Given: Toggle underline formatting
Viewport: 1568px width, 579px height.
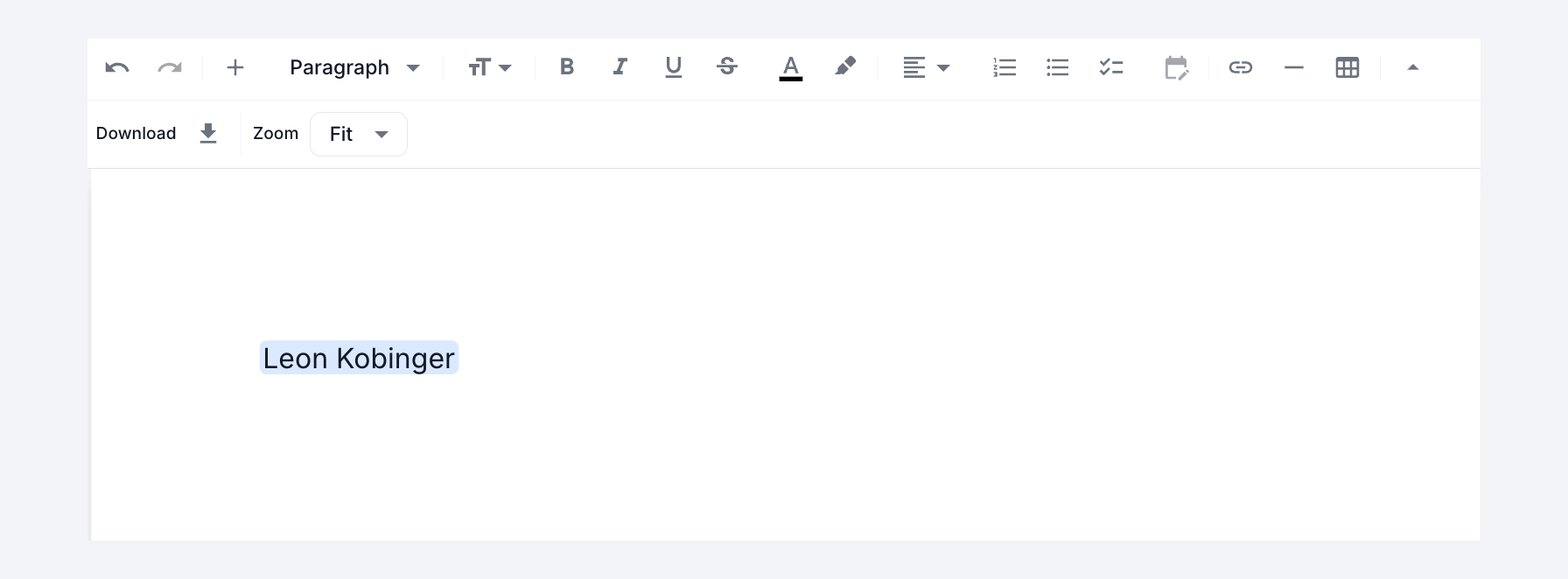Looking at the screenshot, I should [673, 66].
